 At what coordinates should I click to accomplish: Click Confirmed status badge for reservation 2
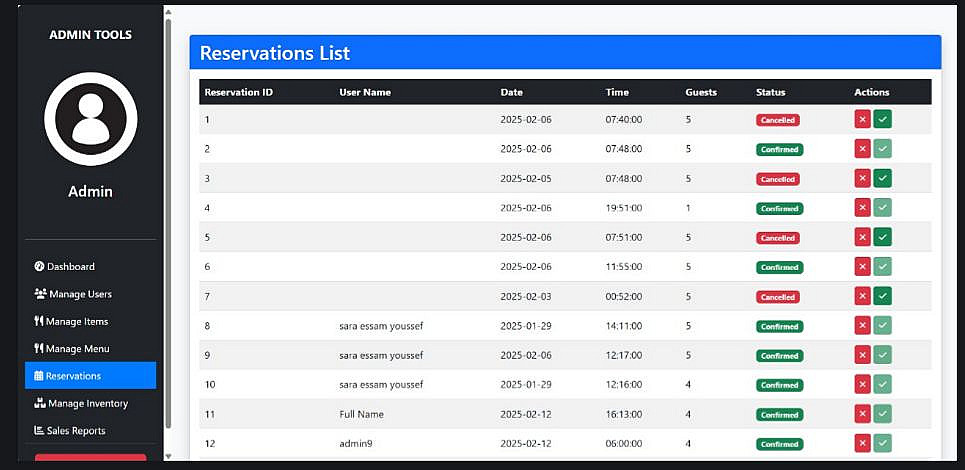[780, 149]
